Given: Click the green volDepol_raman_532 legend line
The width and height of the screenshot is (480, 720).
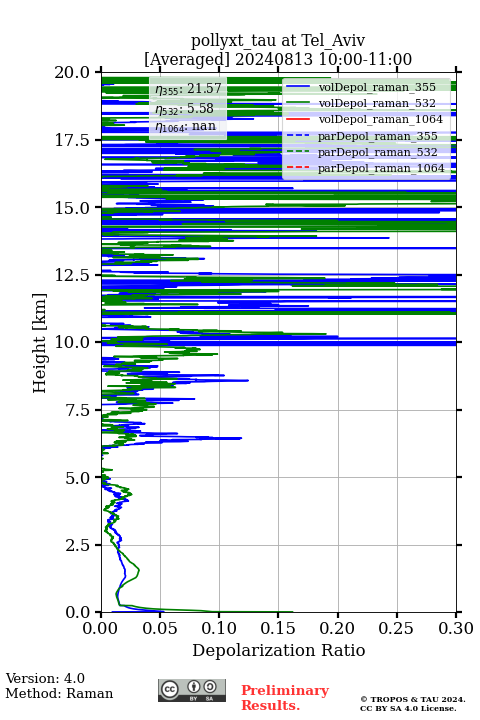Looking at the screenshot, I should pyautogui.click(x=298, y=103).
